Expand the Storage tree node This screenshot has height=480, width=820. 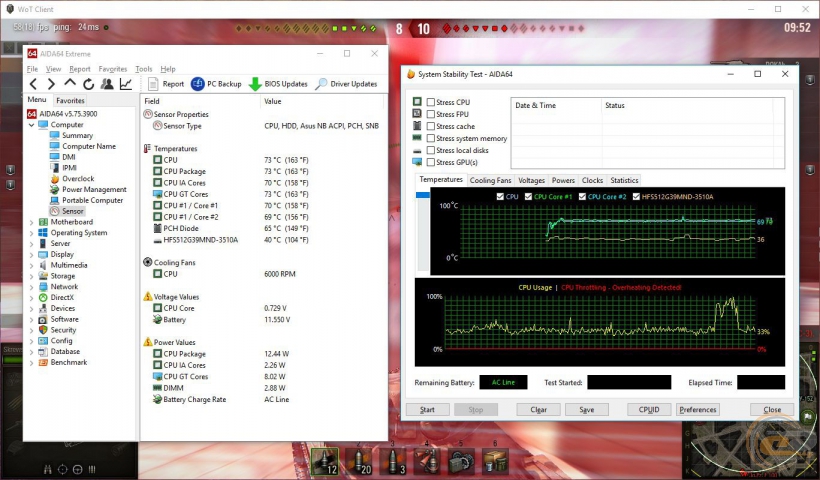tap(31, 276)
